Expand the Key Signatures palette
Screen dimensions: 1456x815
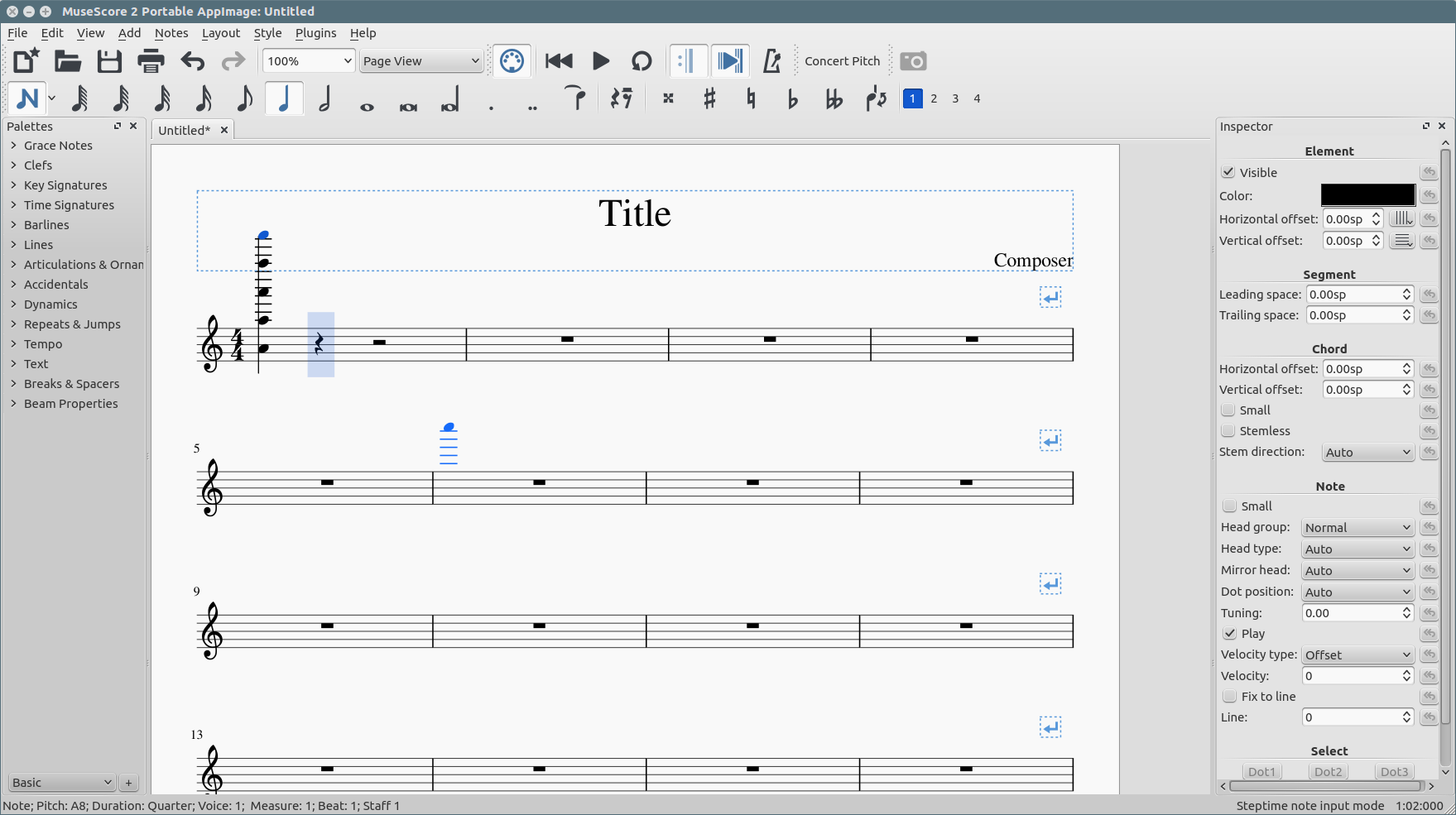point(65,185)
